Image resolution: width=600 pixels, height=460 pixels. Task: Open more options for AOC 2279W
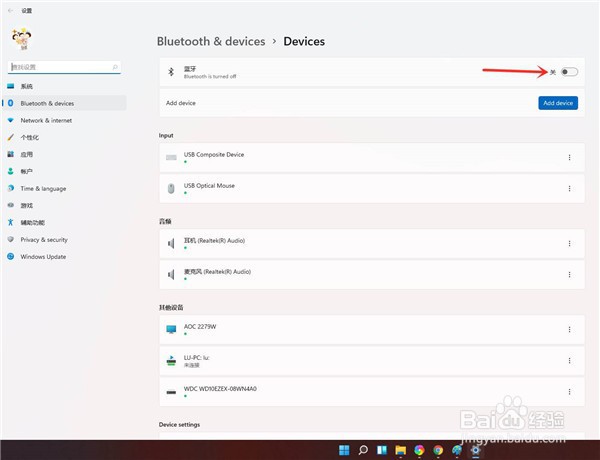569,330
